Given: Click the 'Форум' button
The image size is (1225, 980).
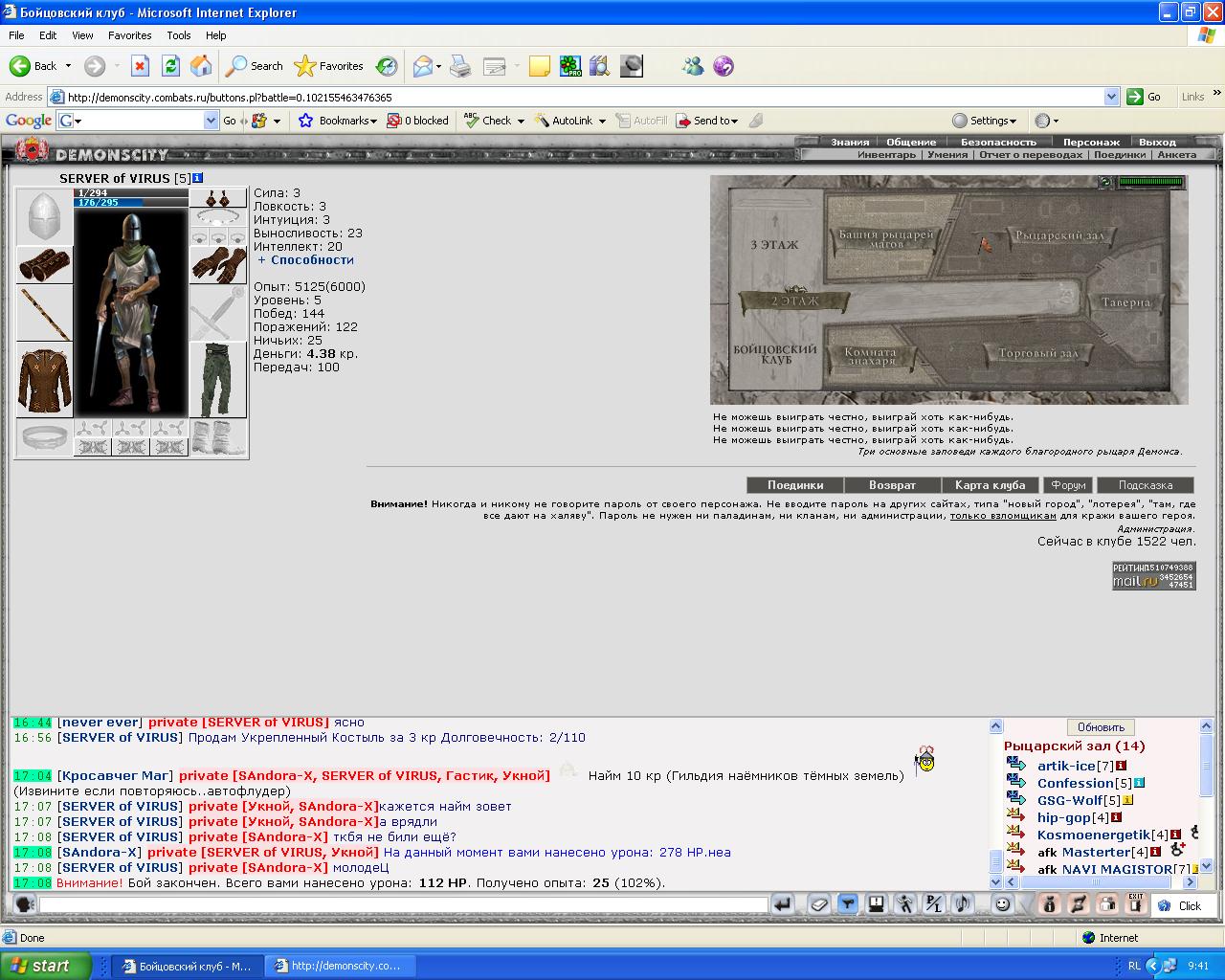Looking at the screenshot, I should pyautogui.click(x=1068, y=485).
